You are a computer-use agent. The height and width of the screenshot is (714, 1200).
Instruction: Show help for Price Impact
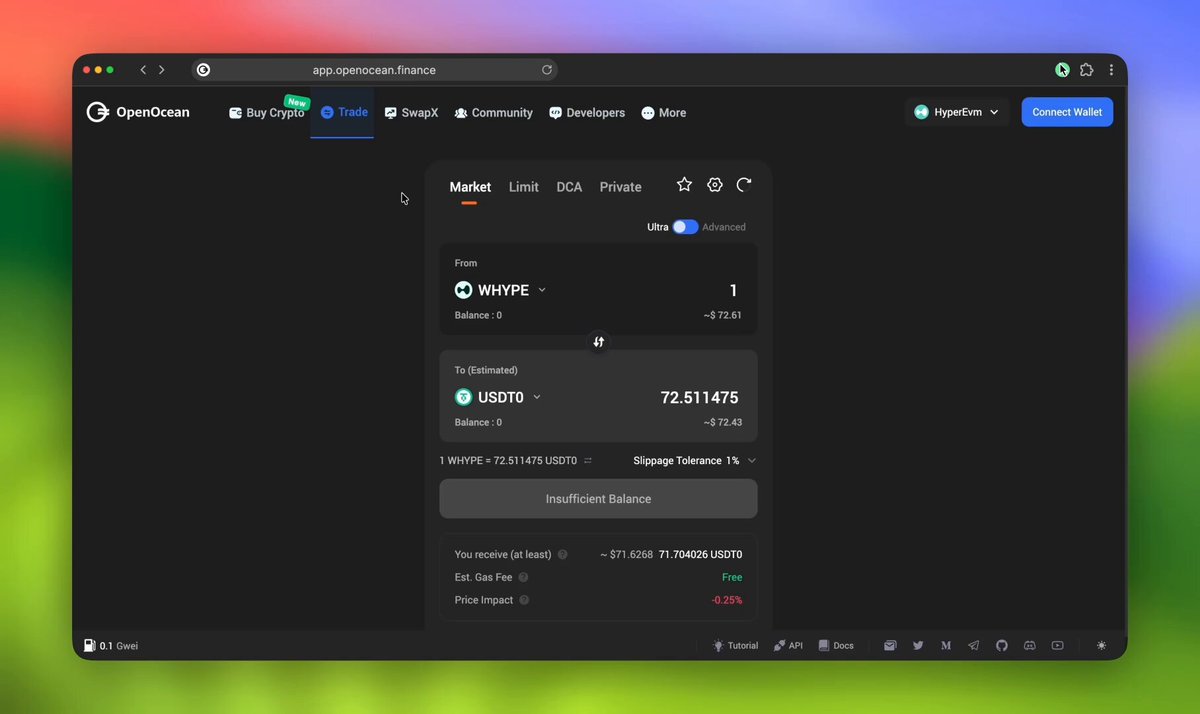524,600
